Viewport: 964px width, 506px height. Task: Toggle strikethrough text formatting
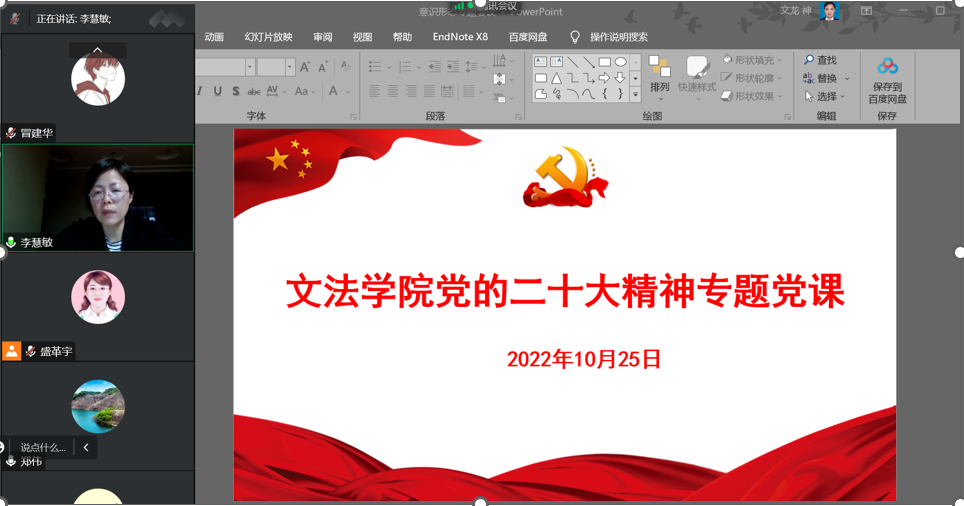(254, 91)
